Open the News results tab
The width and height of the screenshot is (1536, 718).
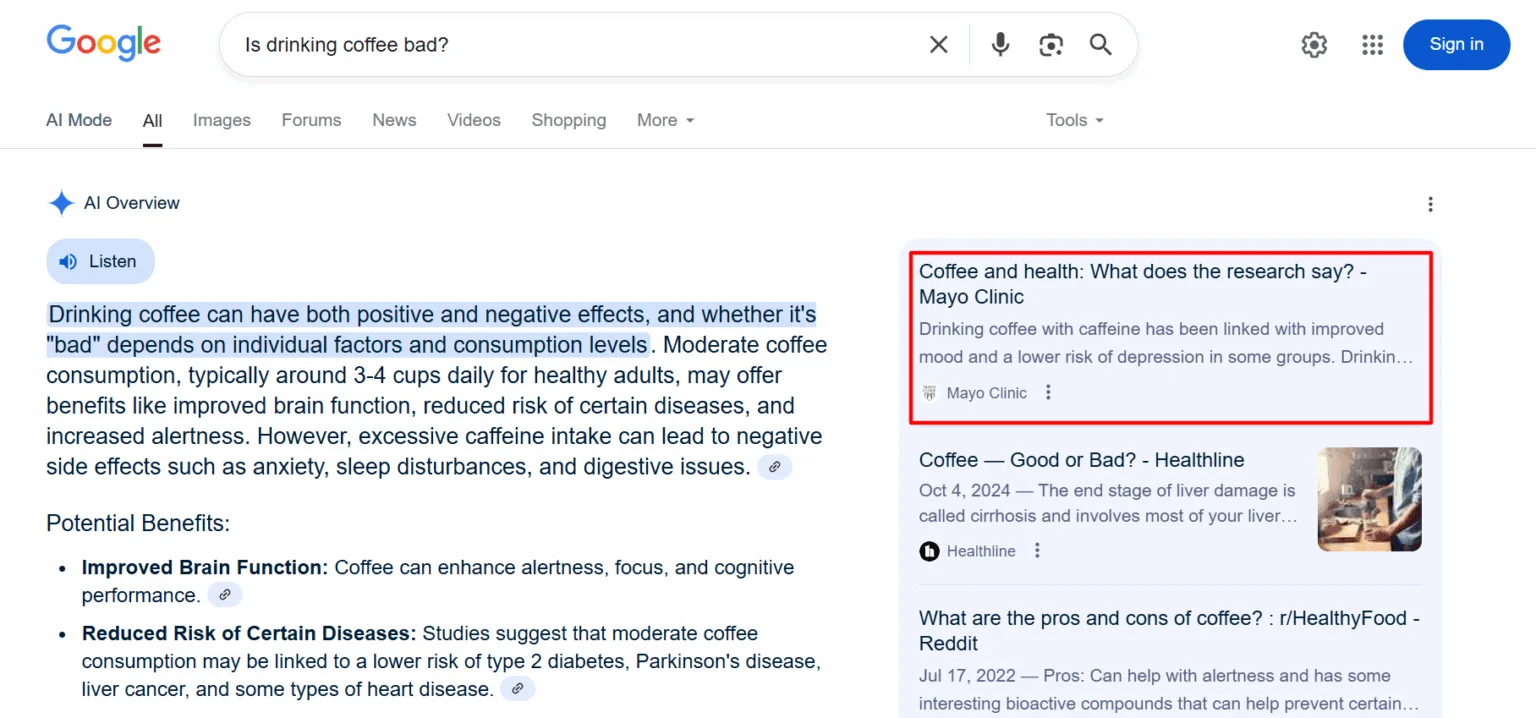click(394, 120)
